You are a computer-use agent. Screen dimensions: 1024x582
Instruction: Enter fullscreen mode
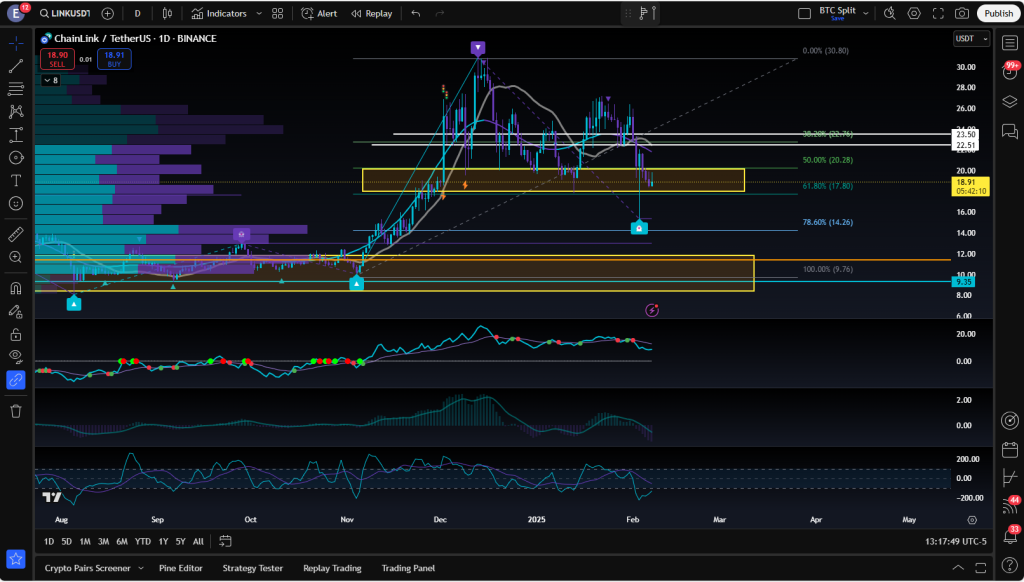click(938, 13)
